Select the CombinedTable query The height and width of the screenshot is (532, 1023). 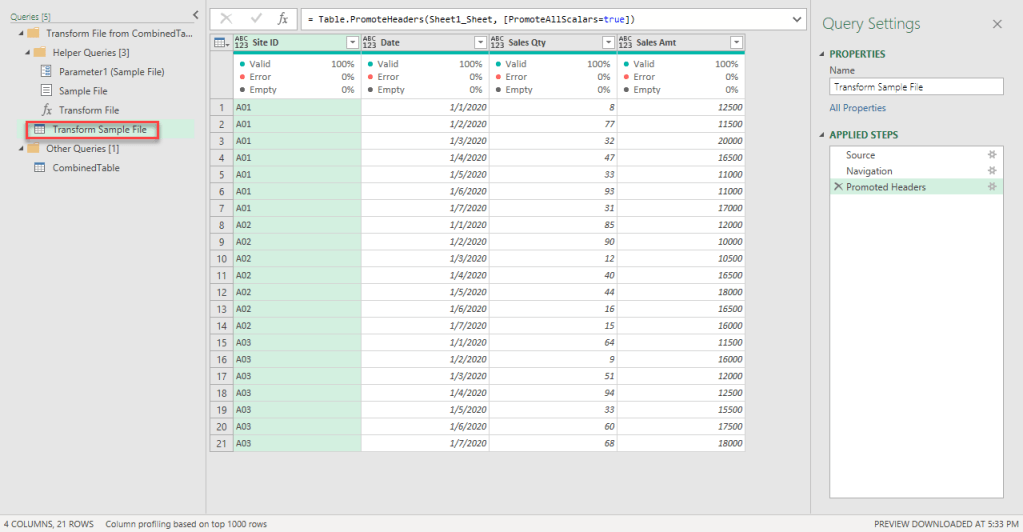tap(85, 168)
